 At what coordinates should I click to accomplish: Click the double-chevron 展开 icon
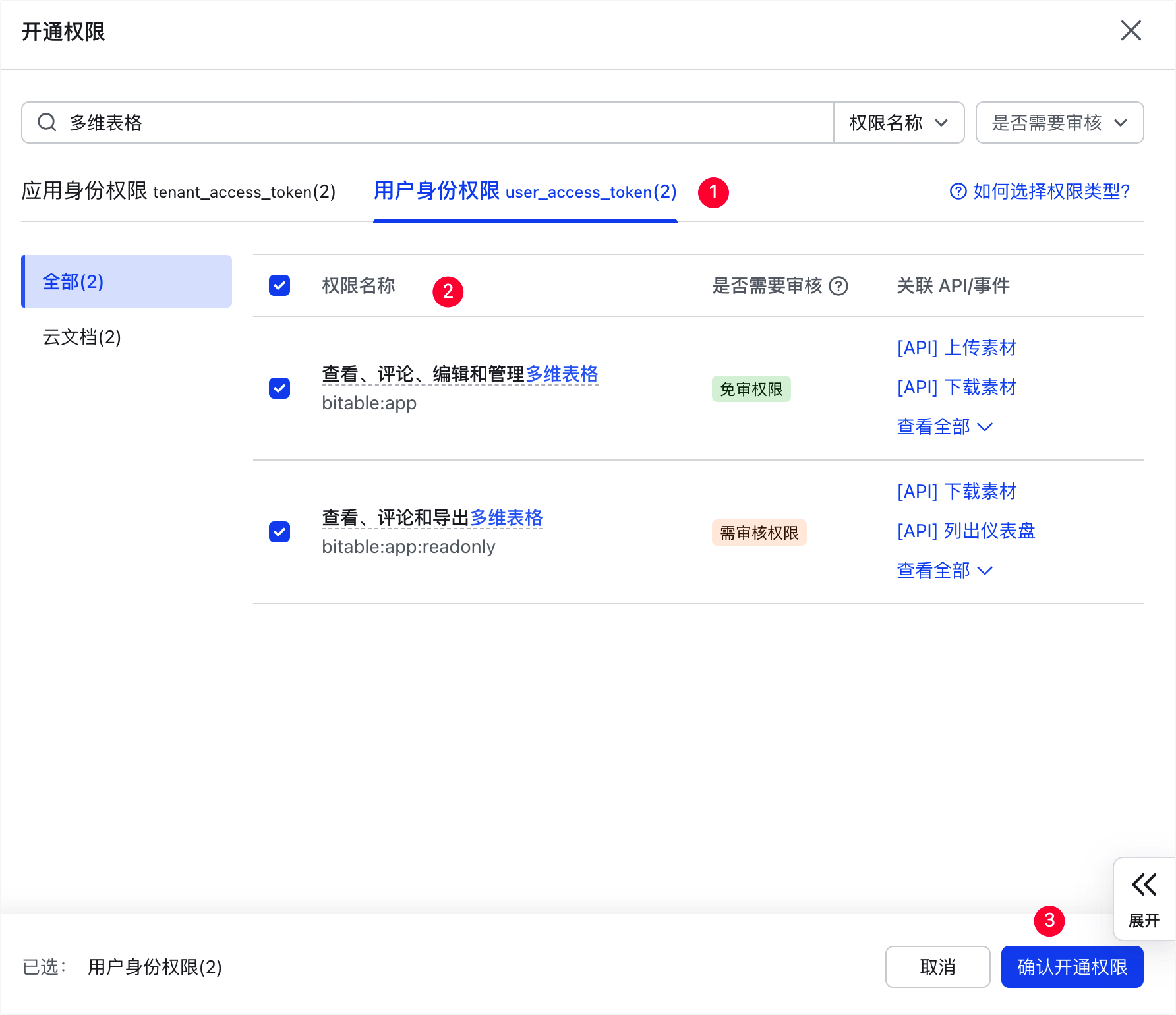tap(1144, 885)
